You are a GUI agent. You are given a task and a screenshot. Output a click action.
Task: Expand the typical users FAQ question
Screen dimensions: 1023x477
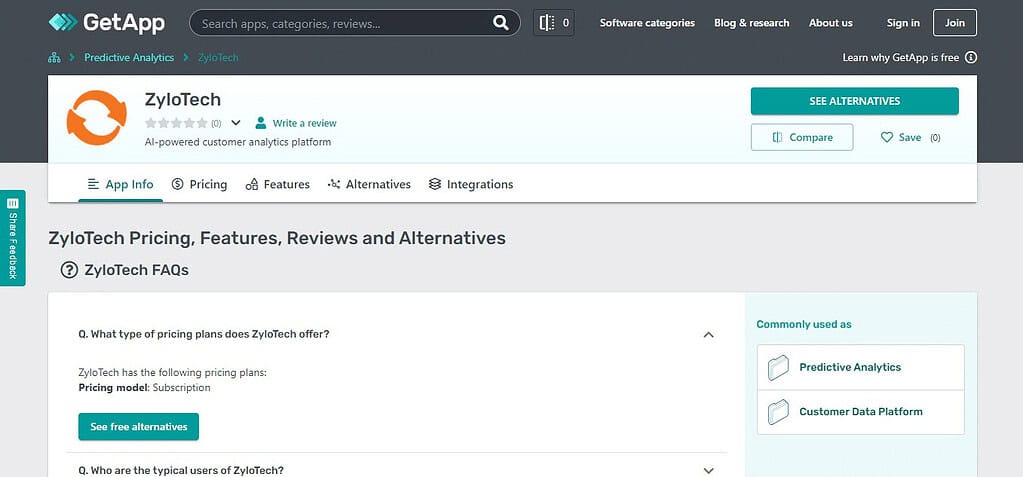tap(709, 470)
